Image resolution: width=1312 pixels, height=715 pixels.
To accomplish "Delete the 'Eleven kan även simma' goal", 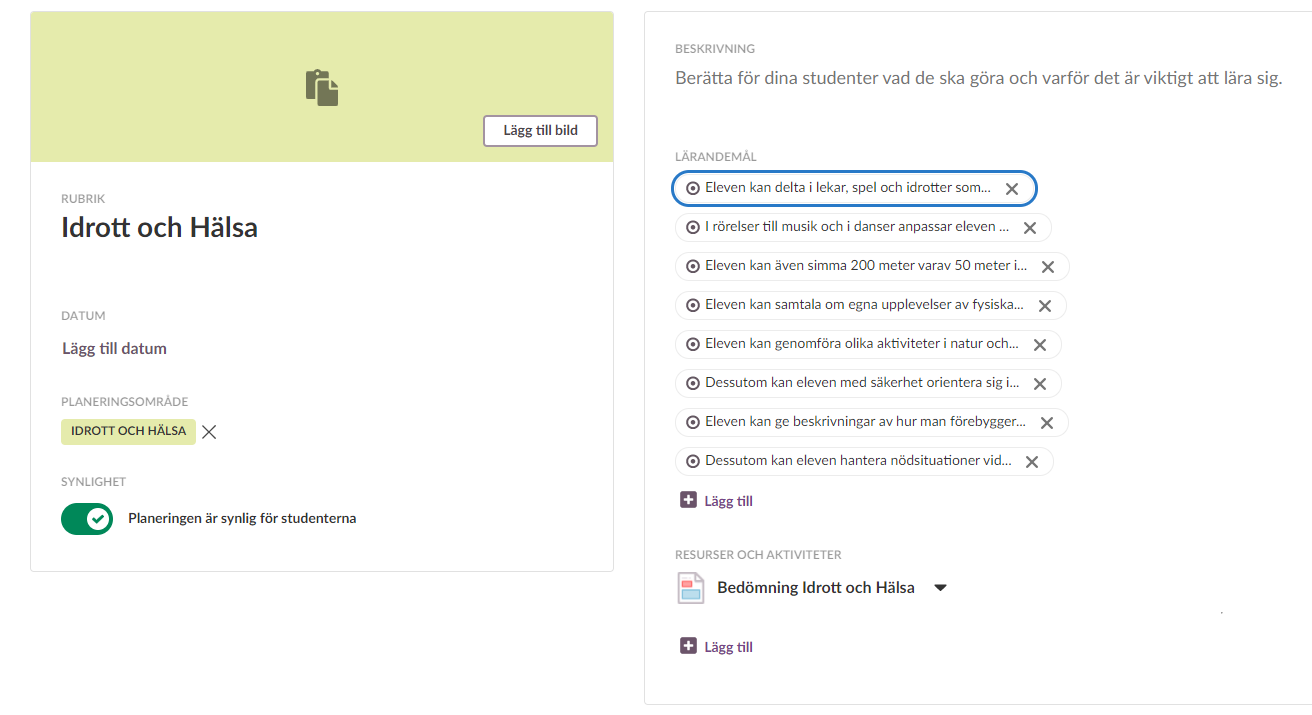I will (1047, 267).
